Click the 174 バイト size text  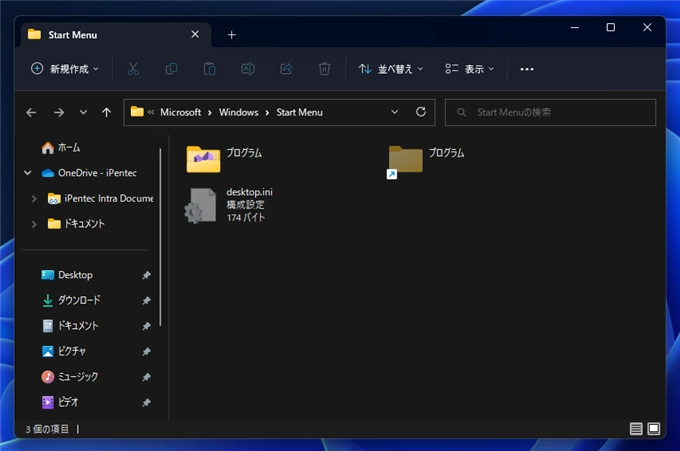[245, 217]
